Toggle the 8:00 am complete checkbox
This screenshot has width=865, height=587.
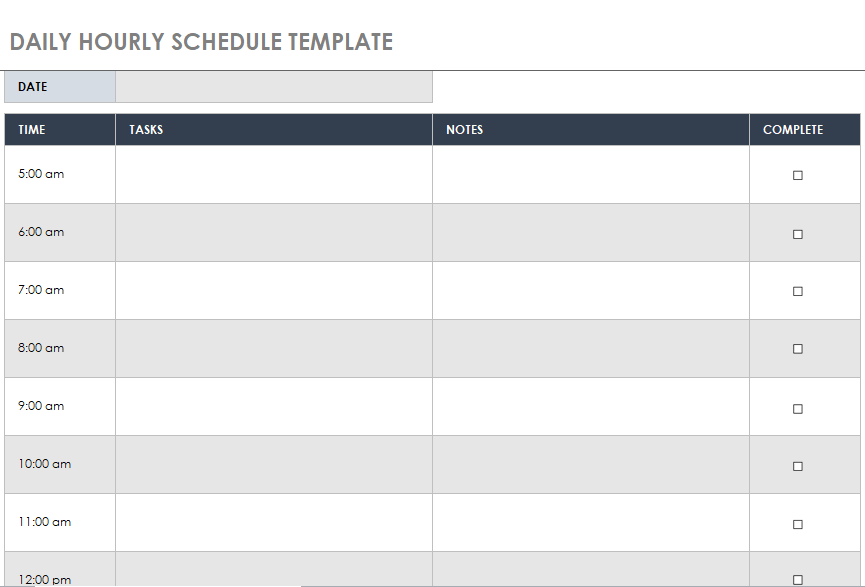(798, 349)
